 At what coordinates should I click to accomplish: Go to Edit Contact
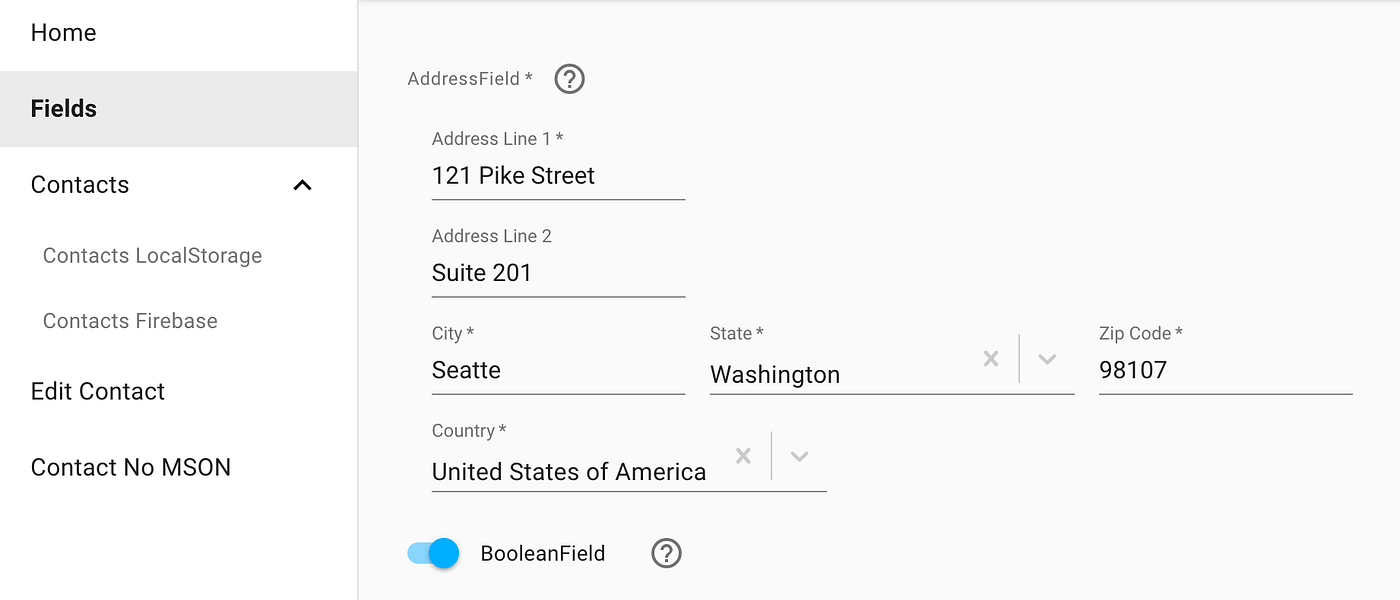point(97,391)
